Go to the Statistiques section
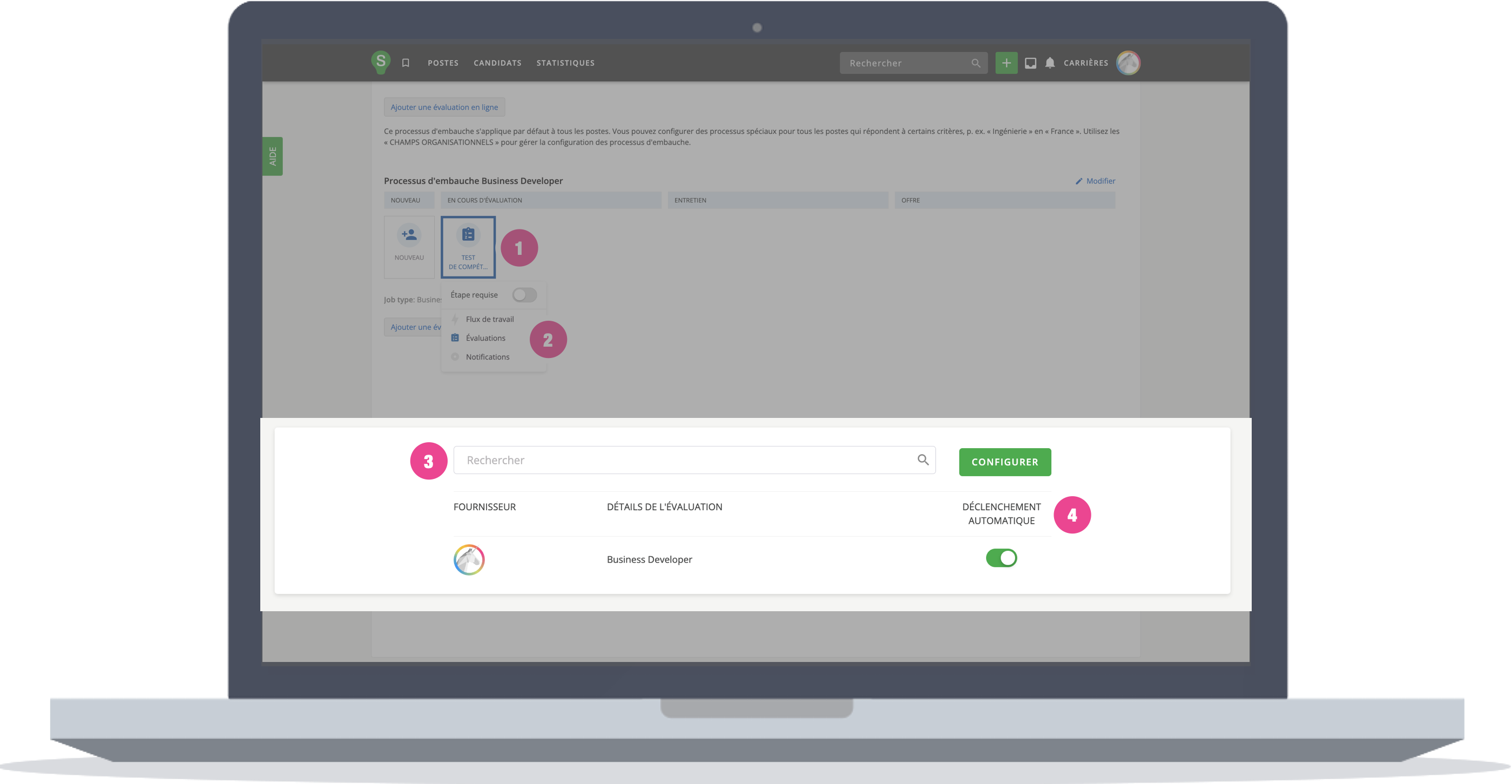This screenshot has width=1512, height=784. point(565,63)
